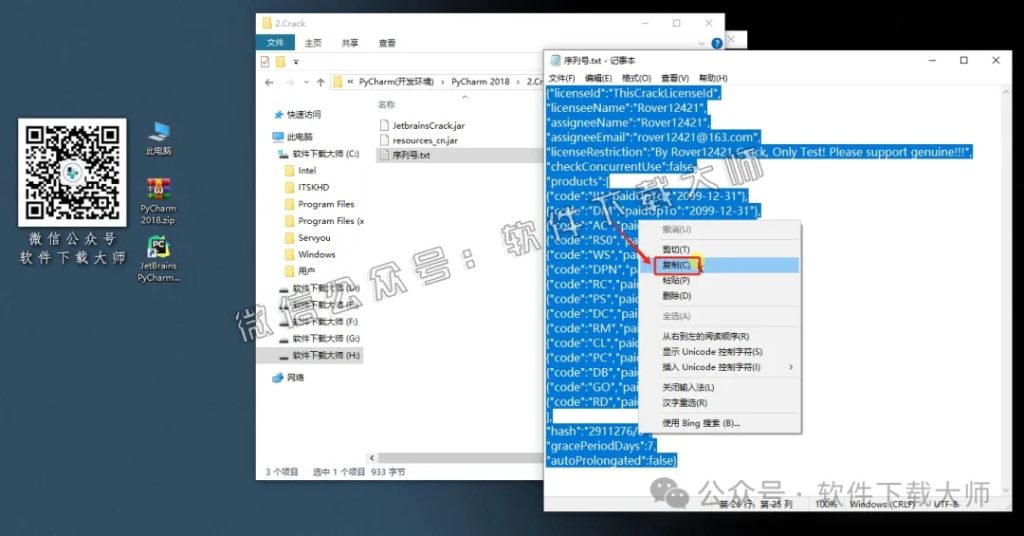The width and height of the screenshot is (1024, 536).
Task: Click the Explorer forward arrow
Action: coord(289,82)
